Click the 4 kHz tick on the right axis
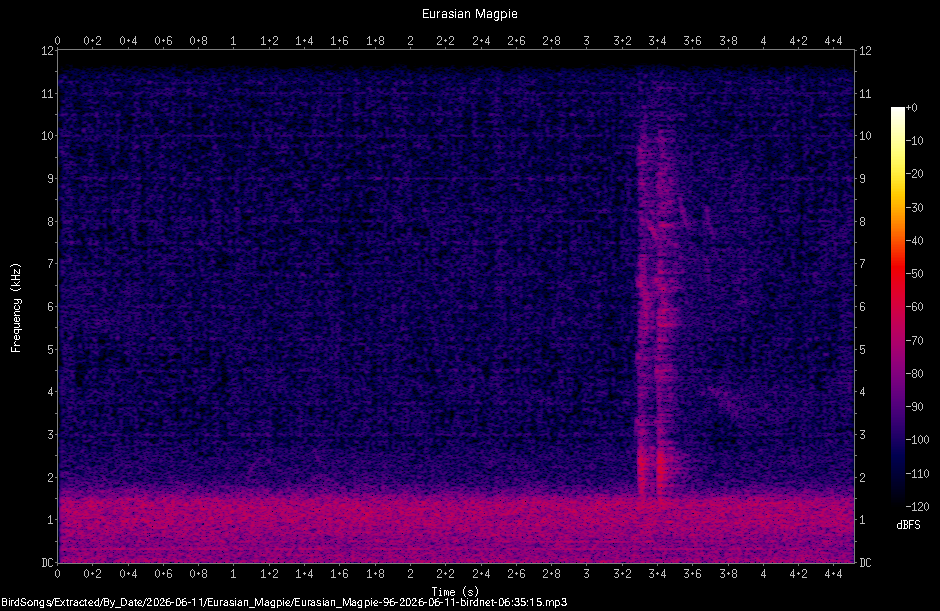 click(x=863, y=392)
